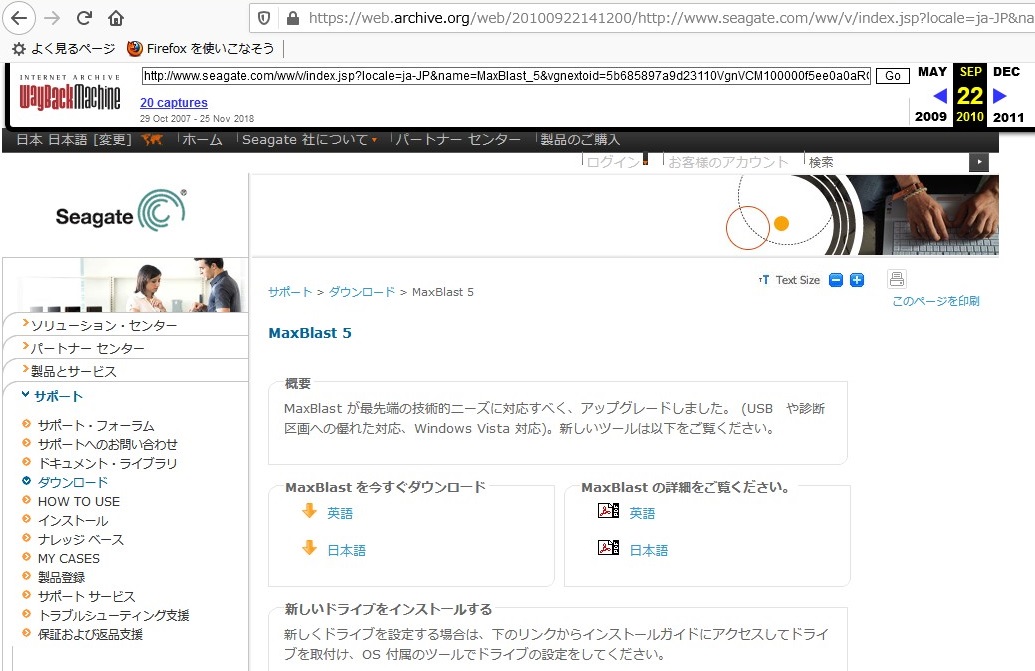Jump to year 2009 in Wayback timeline
This screenshot has height=671, width=1035.
[x=931, y=116]
